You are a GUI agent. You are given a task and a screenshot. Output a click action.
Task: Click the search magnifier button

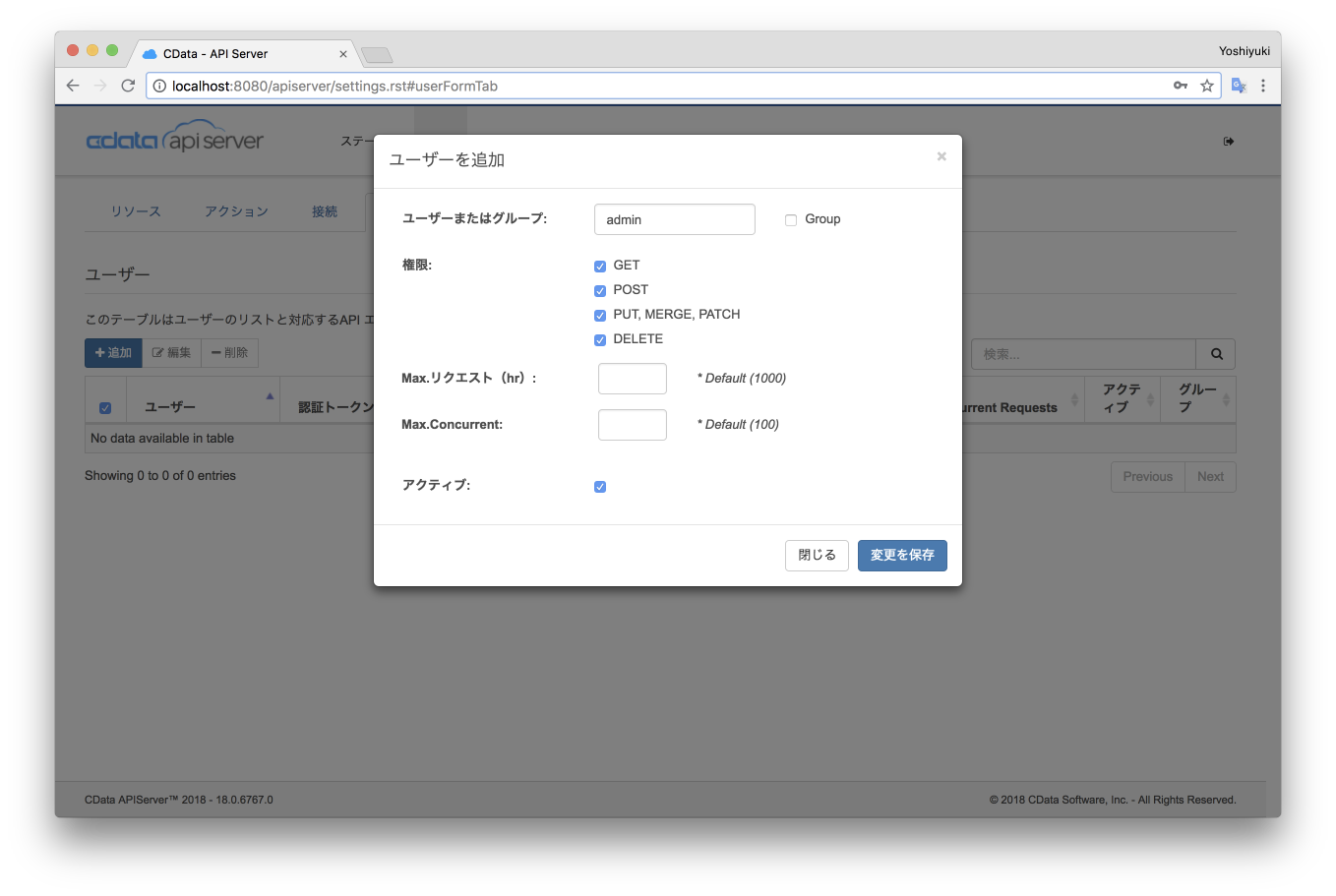click(1216, 354)
